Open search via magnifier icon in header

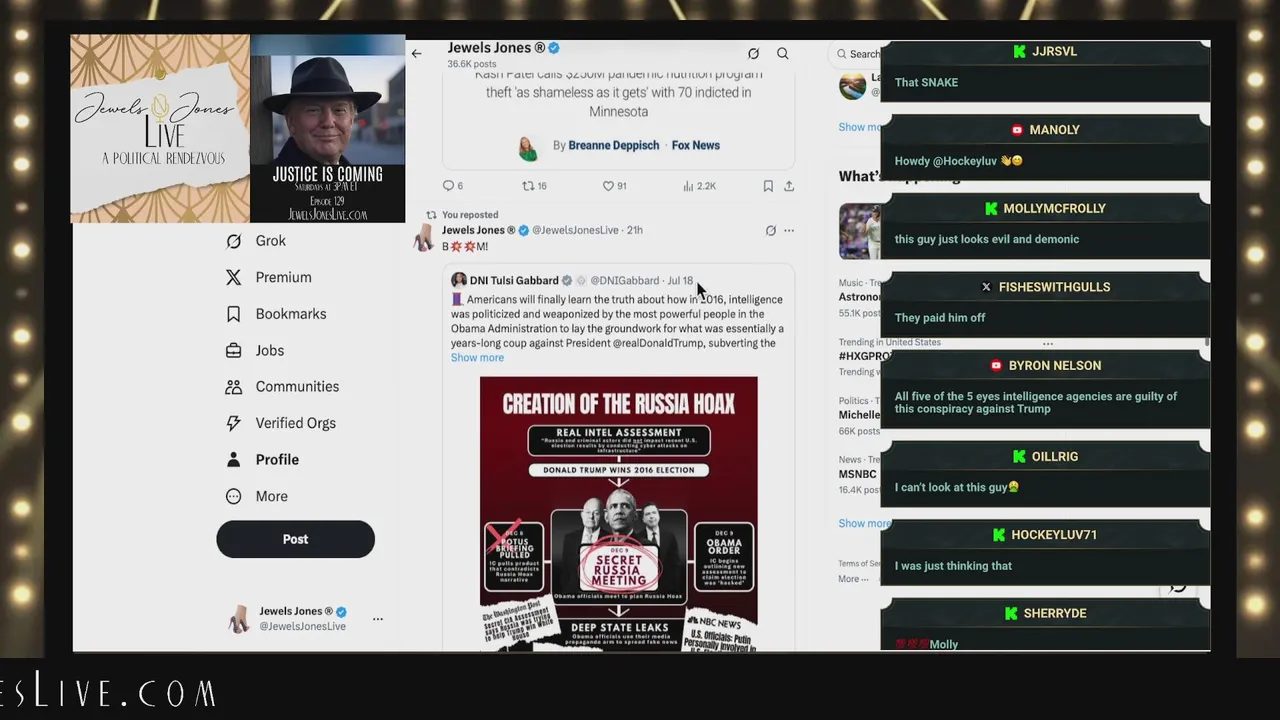[x=783, y=54]
